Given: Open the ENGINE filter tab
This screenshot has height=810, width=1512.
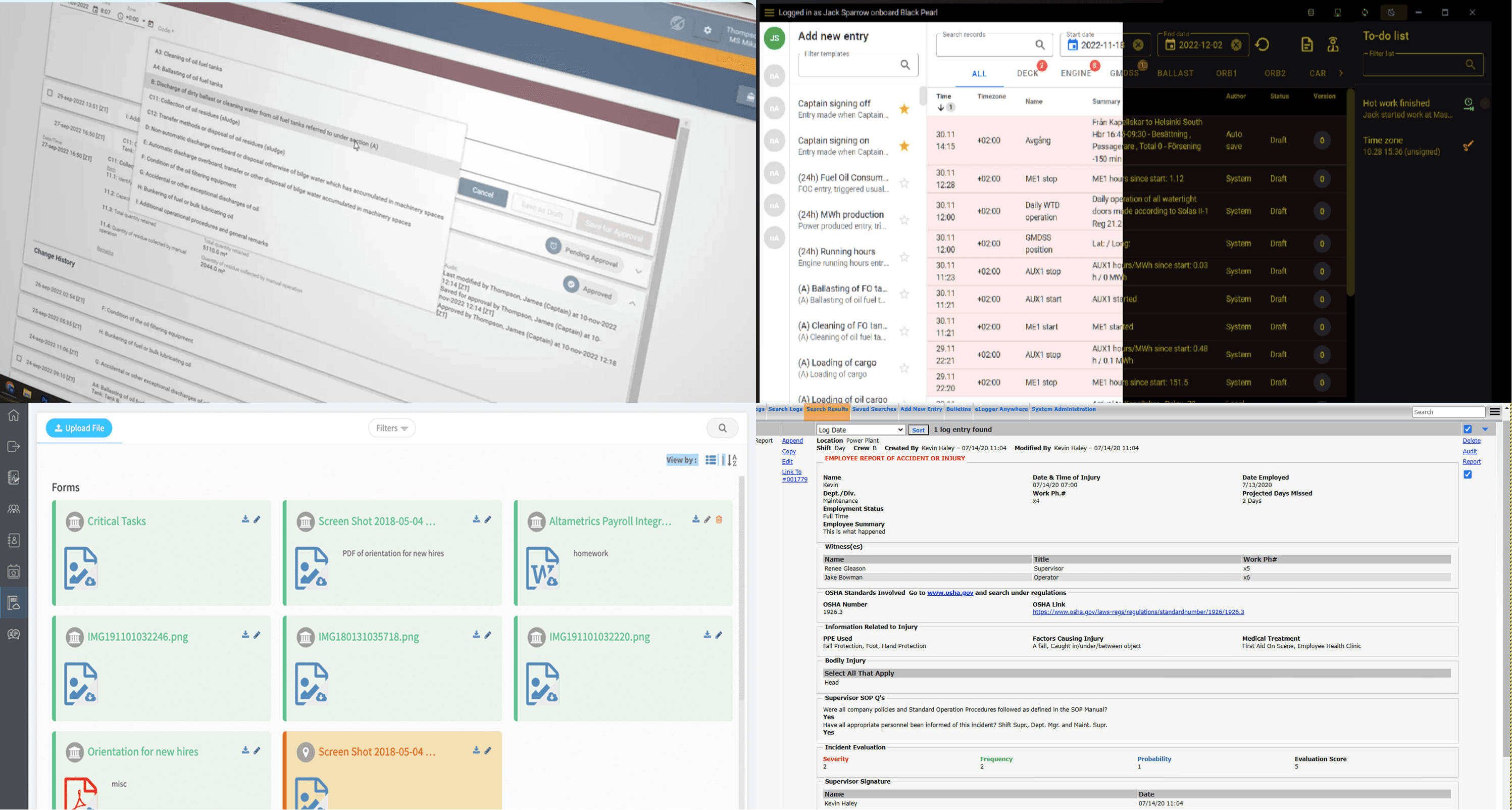Looking at the screenshot, I should point(1078,73).
